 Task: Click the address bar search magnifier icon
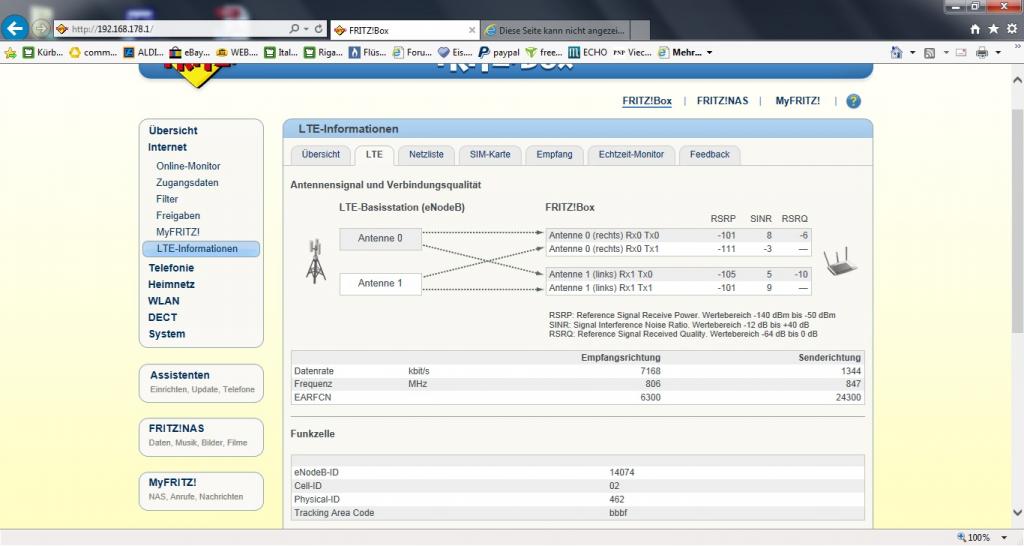click(x=295, y=29)
